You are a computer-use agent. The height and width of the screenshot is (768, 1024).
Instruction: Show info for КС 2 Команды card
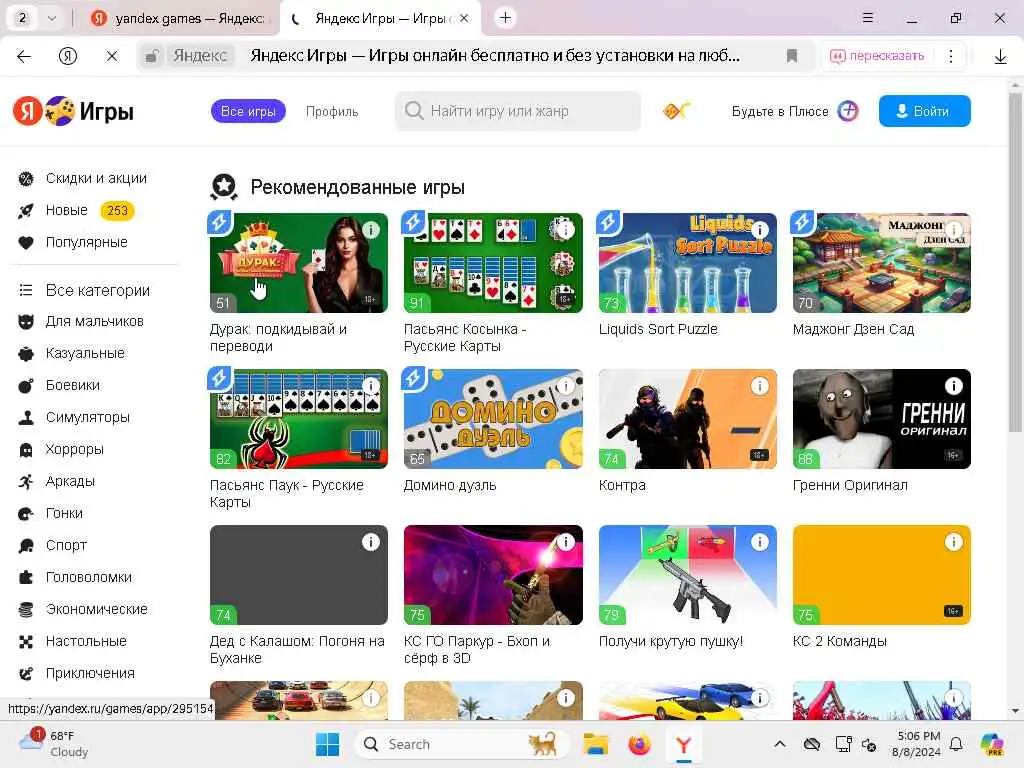[953, 542]
